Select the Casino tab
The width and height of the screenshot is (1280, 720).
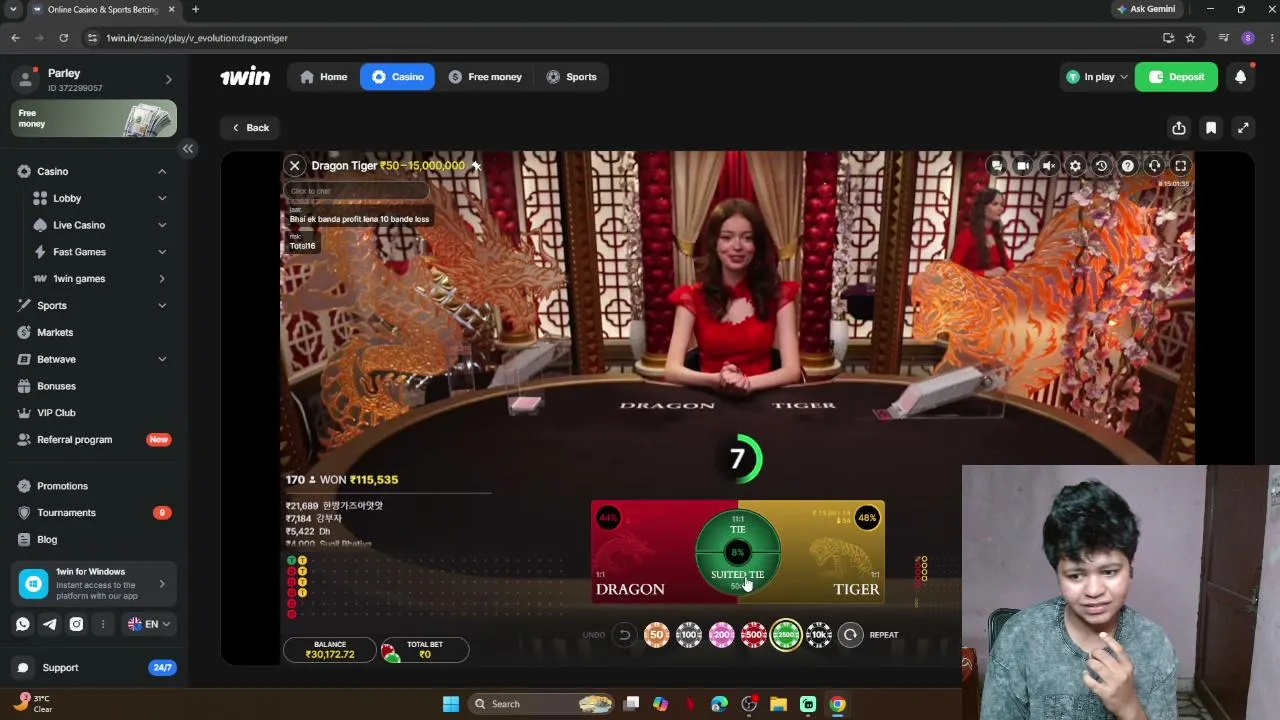click(x=397, y=77)
